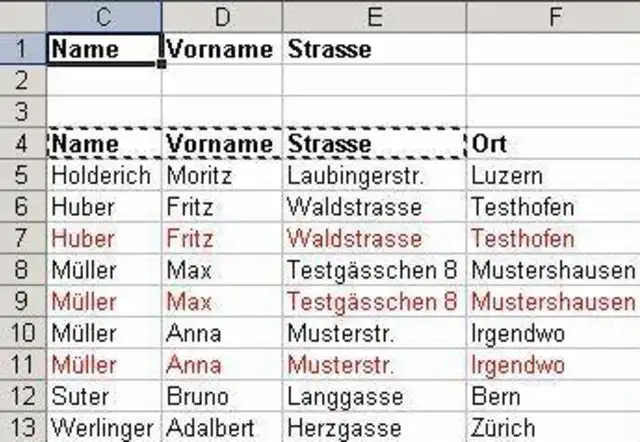Select entire column F via header

coord(552,15)
